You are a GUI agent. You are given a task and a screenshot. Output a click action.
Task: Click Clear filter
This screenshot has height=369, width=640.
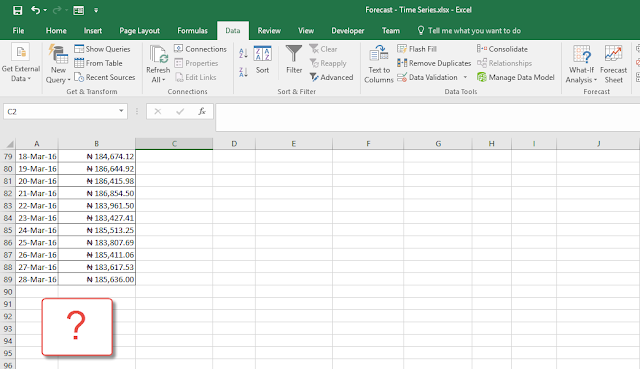[x=323, y=49]
